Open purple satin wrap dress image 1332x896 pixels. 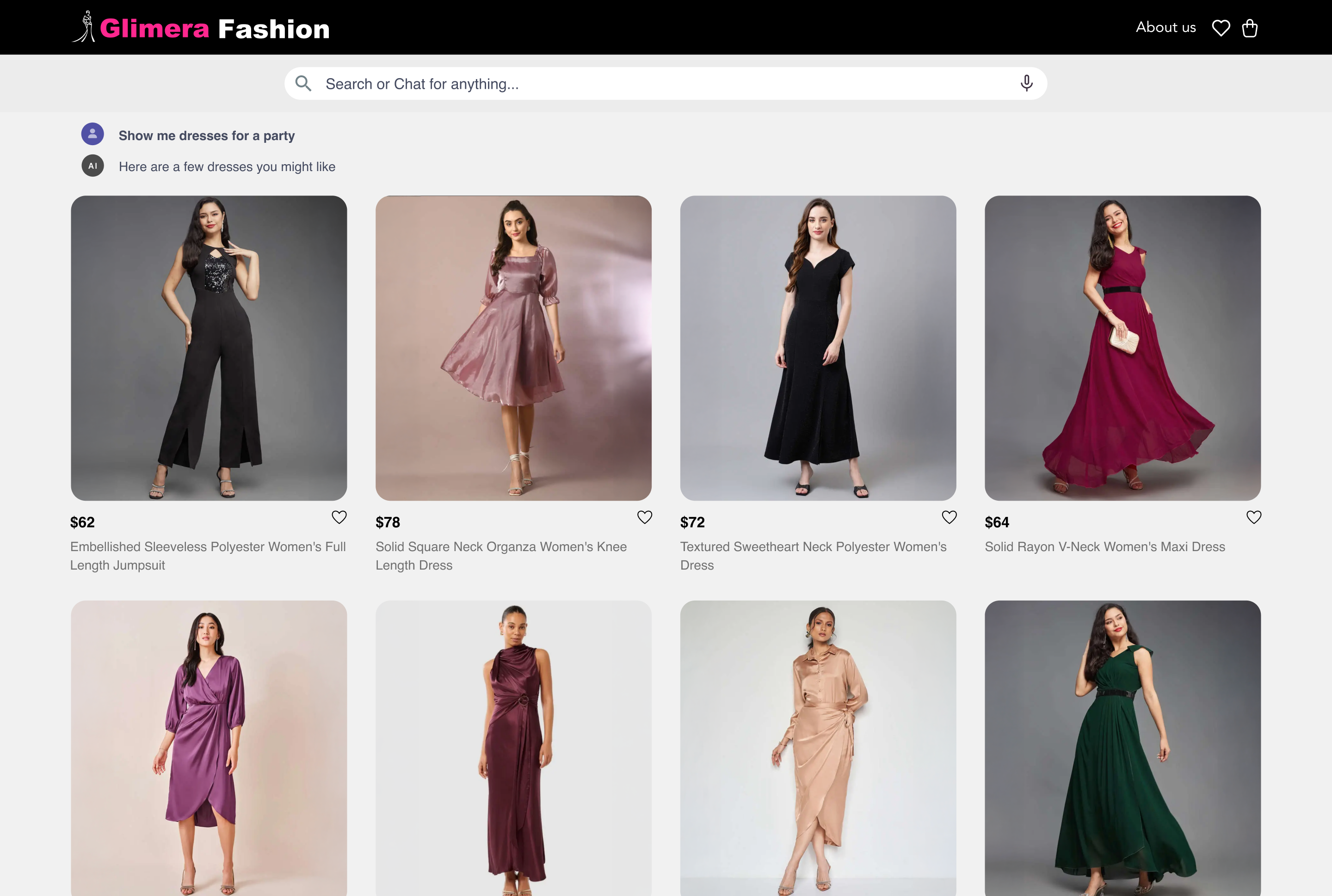[209, 748]
